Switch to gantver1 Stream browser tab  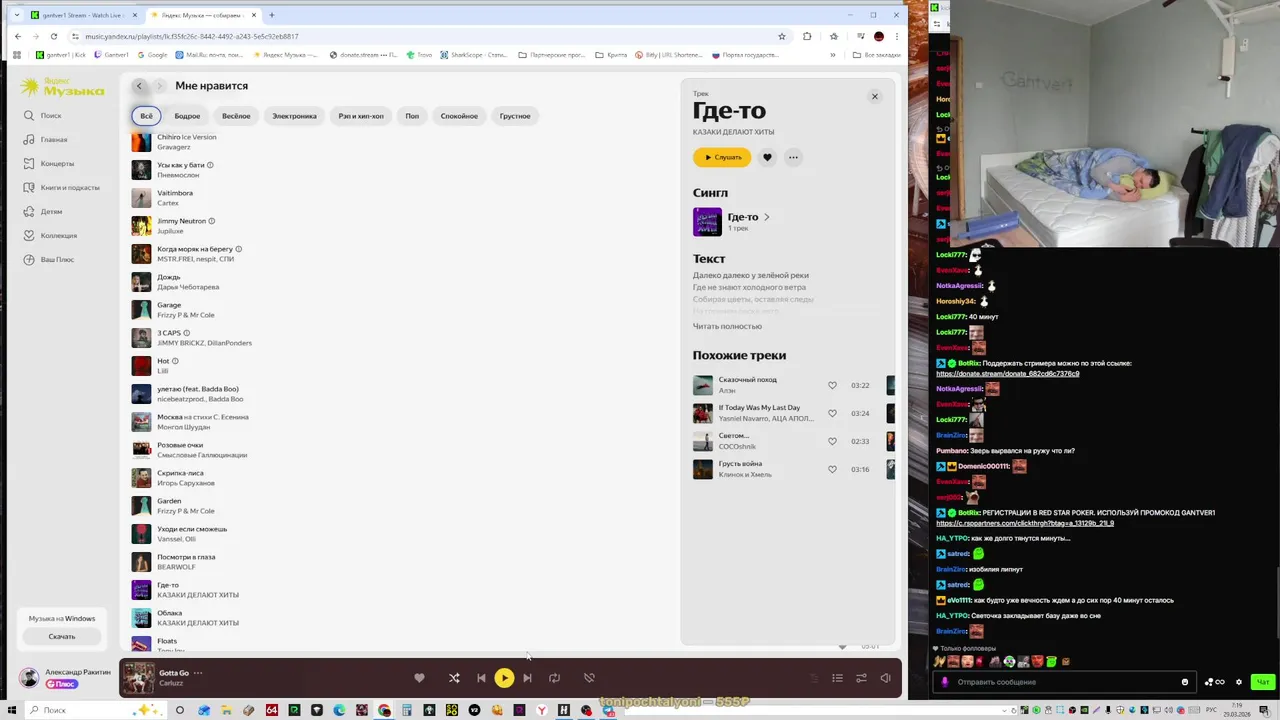pyautogui.click(x=84, y=15)
